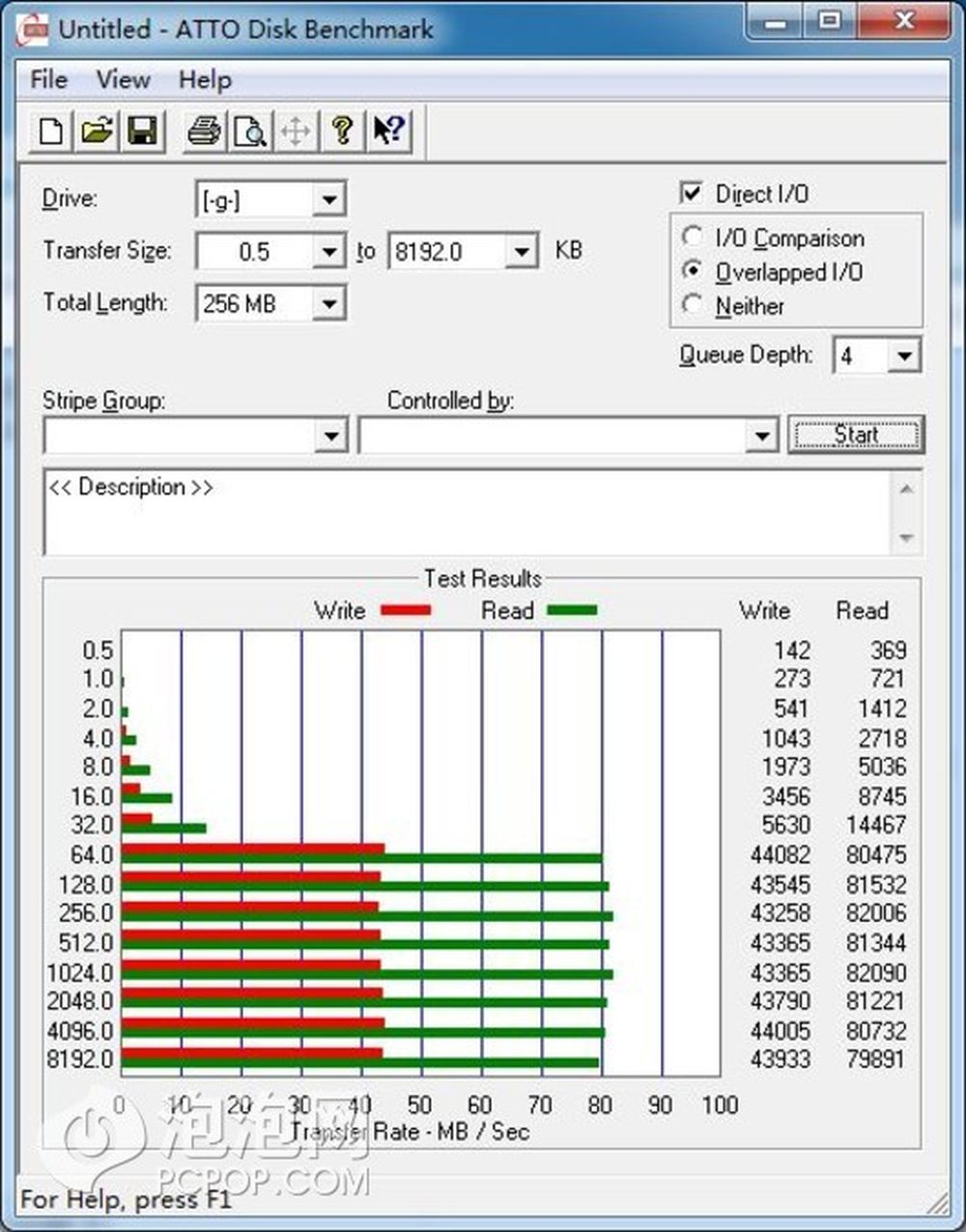The image size is (966, 1232).
Task: Maximize the ATTO Disk Benchmark window
Action: pos(829,21)
